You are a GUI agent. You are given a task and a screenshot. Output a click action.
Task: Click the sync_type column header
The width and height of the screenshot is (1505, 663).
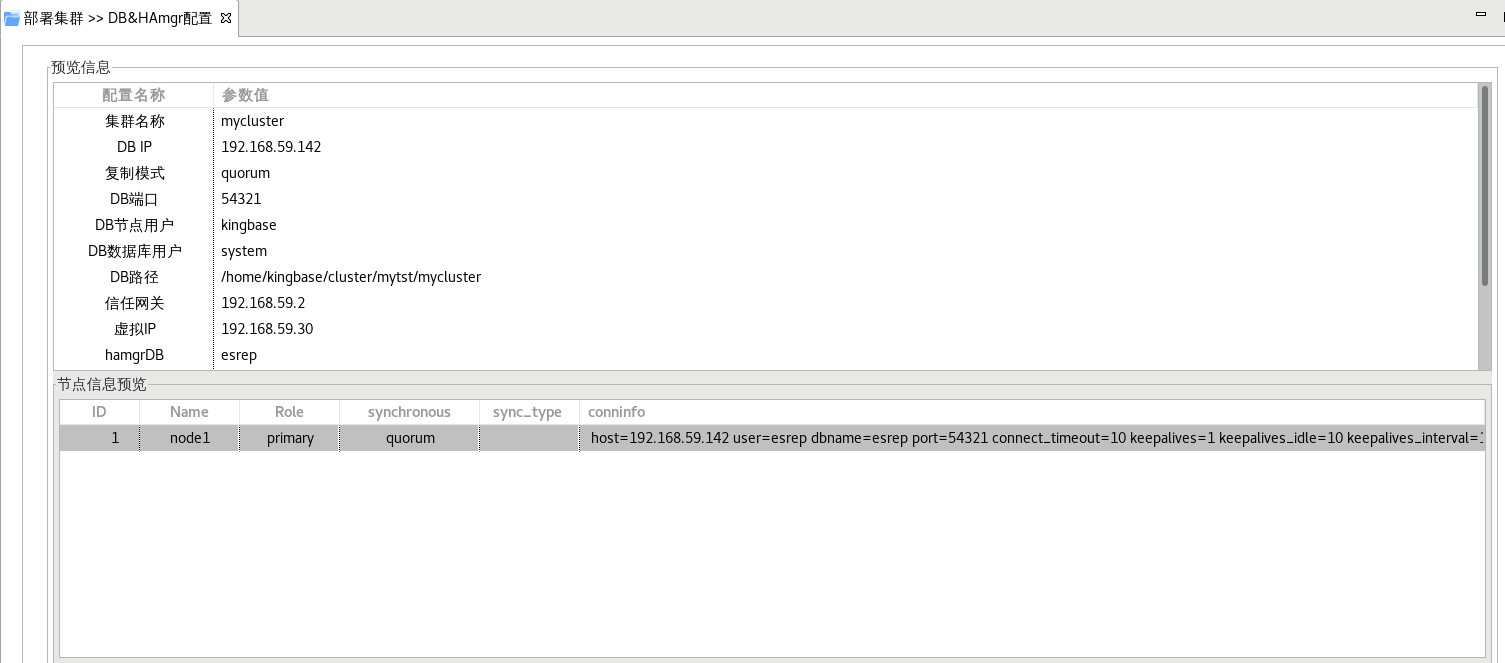click(527, 412)
